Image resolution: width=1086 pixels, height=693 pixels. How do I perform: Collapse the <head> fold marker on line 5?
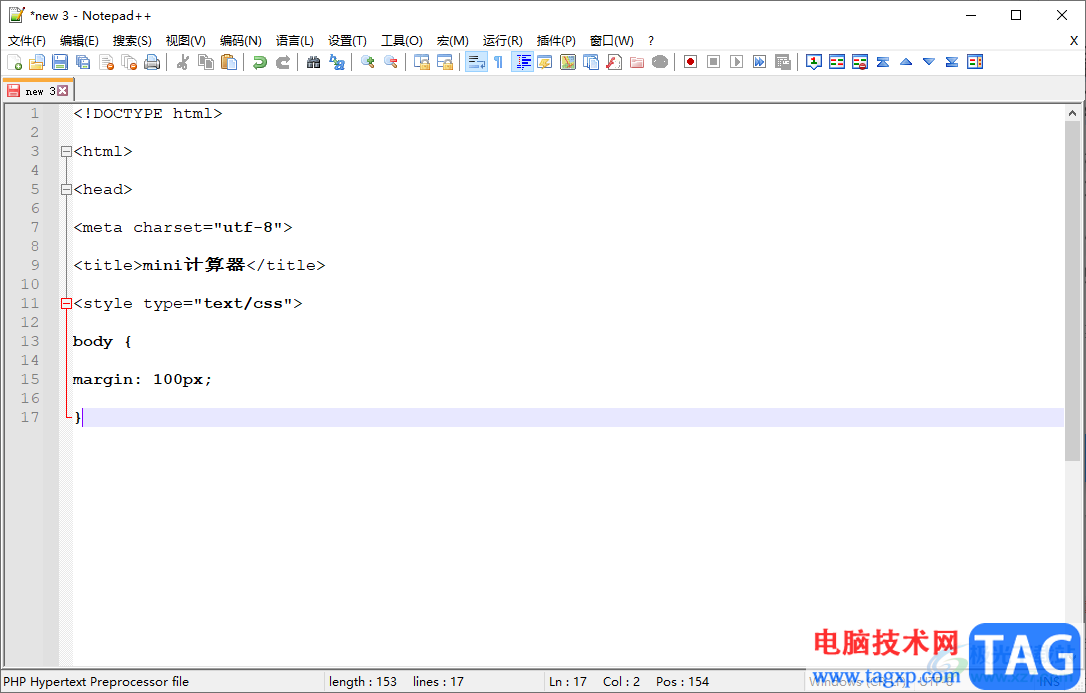click(66, 190)
